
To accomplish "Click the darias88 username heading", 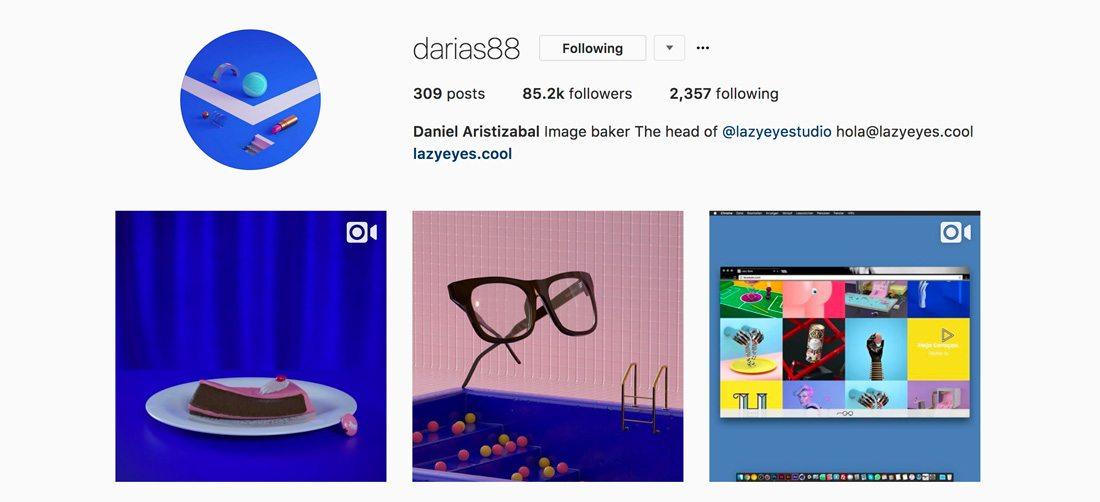I will point(467,48).
